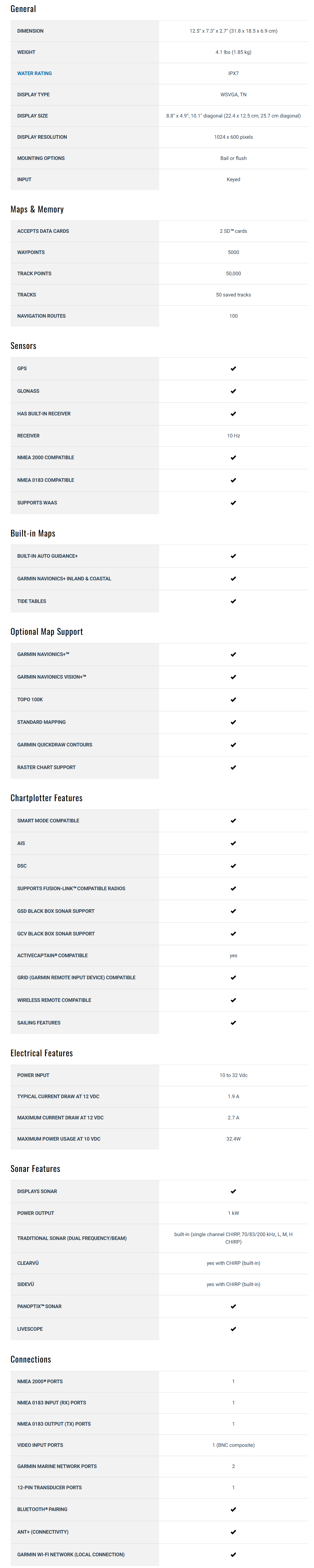Click the Display Resolution label

tap(42, 138)
